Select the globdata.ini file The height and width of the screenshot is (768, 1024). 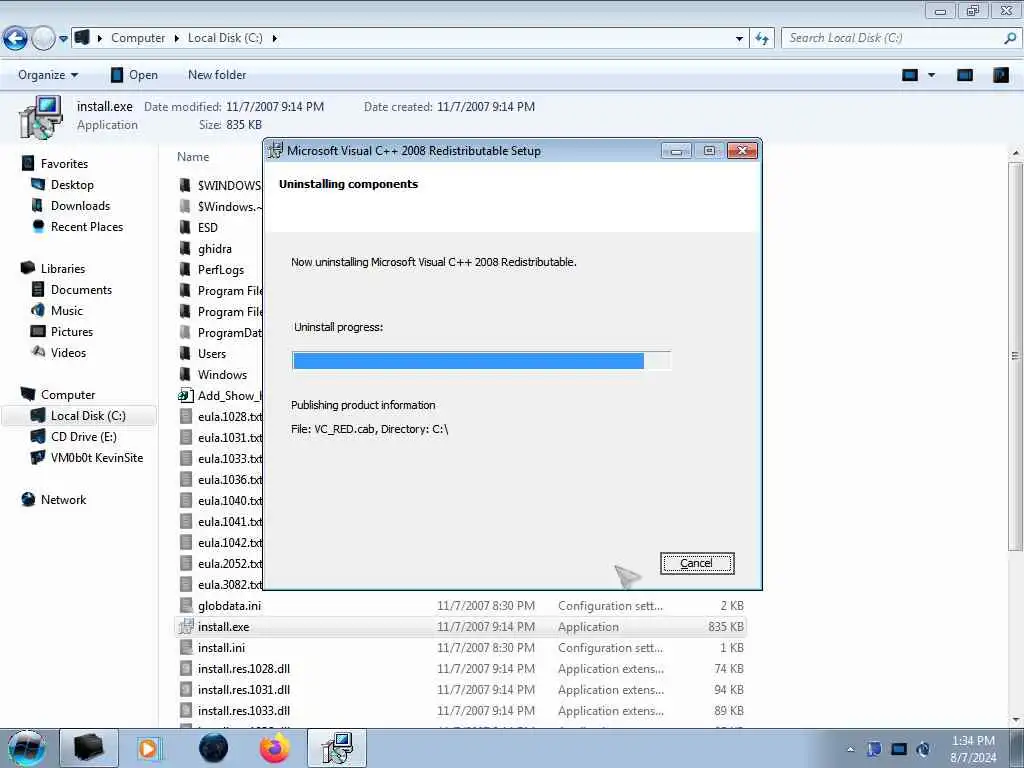[x=229, y=605]
